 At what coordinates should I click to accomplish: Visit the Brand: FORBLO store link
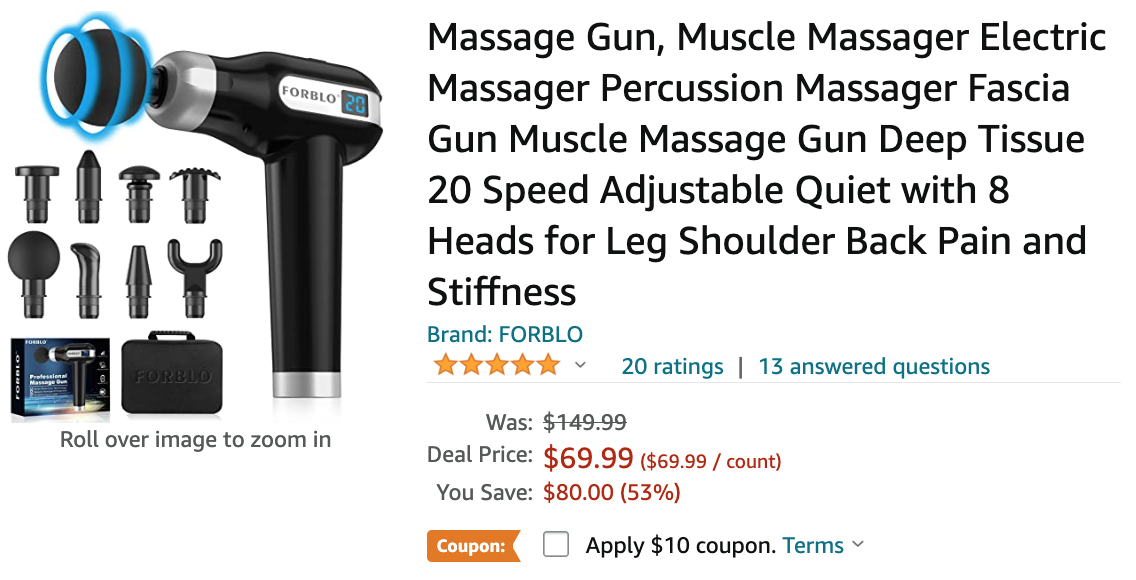pos(505,334)
